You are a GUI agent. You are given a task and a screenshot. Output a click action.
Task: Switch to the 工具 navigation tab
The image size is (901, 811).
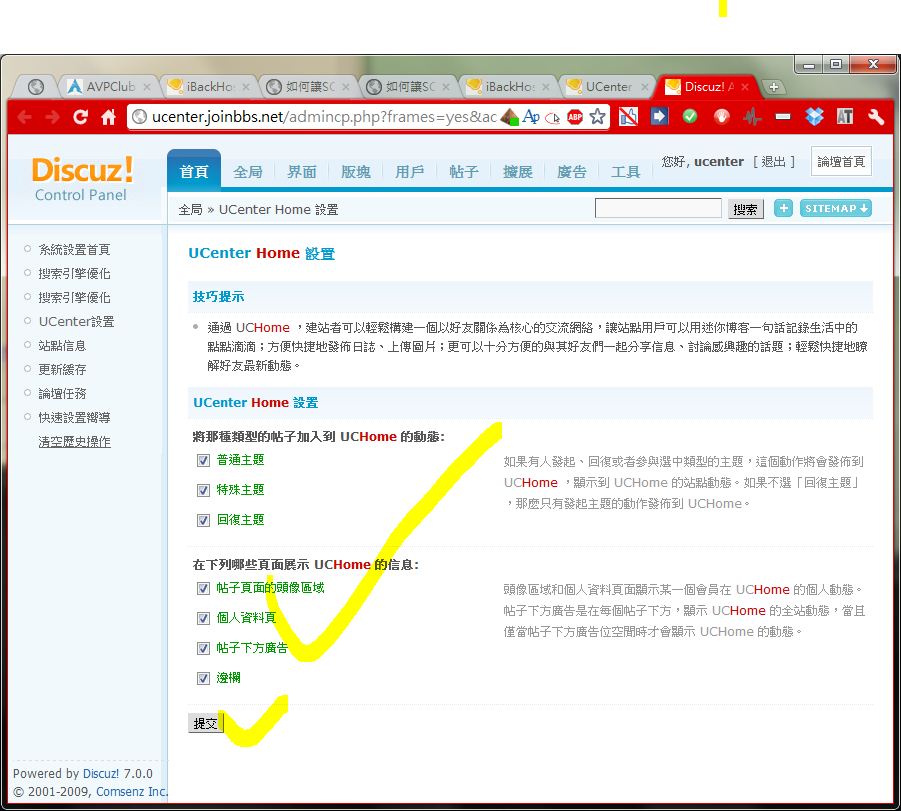pyautogui.click(x=626, y=172)
